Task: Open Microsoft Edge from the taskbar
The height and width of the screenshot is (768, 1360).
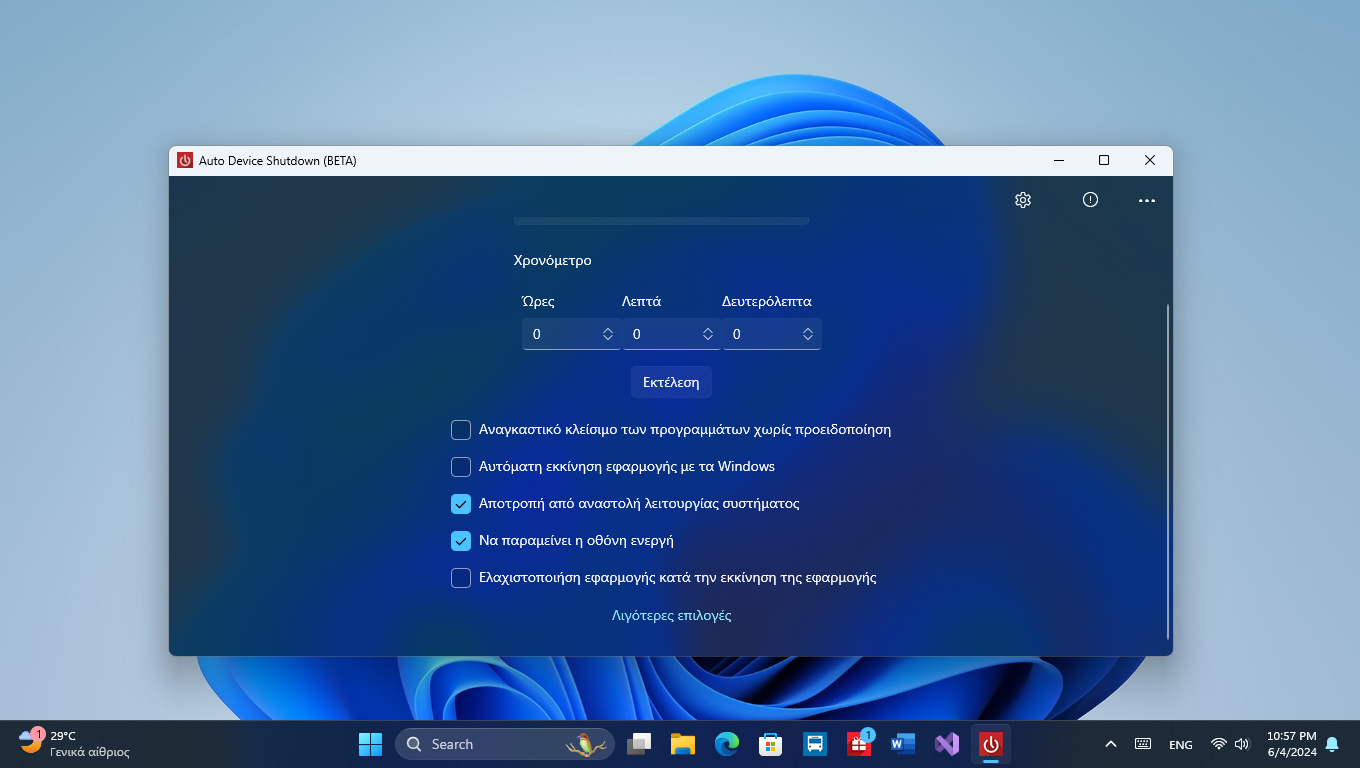Action: [727, 744]
